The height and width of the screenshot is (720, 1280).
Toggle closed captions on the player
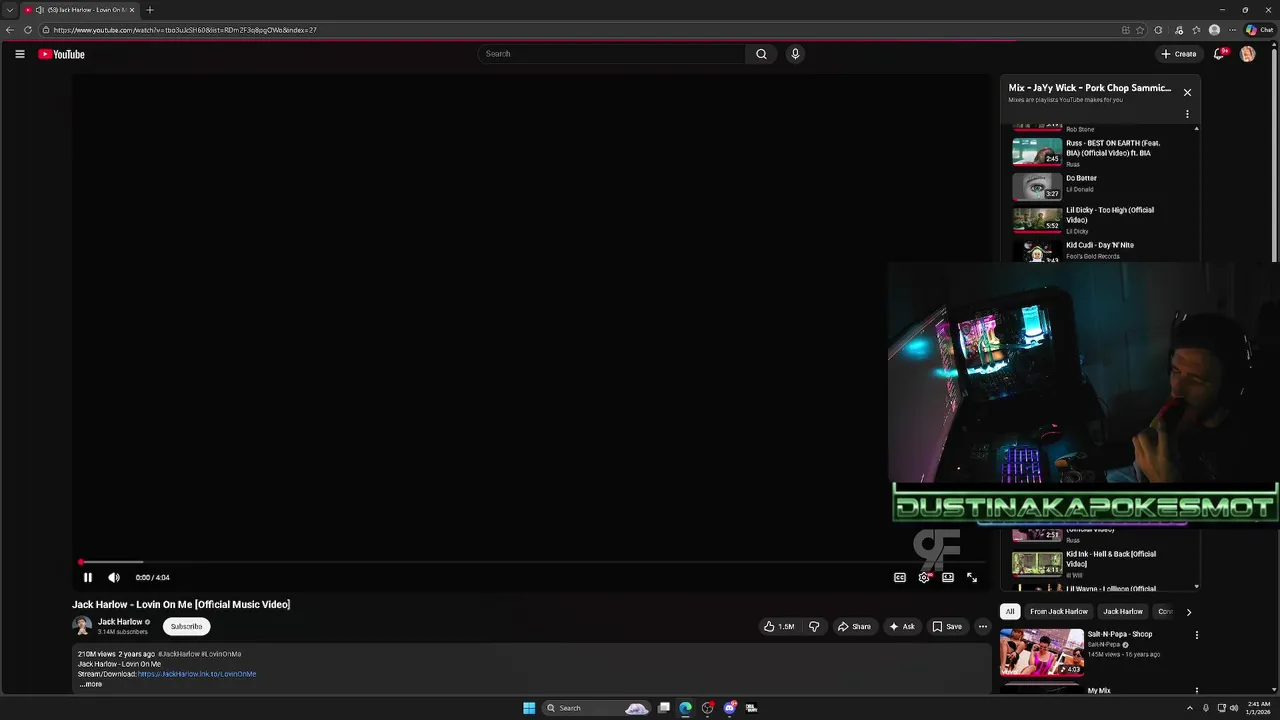tap(900, 577)
